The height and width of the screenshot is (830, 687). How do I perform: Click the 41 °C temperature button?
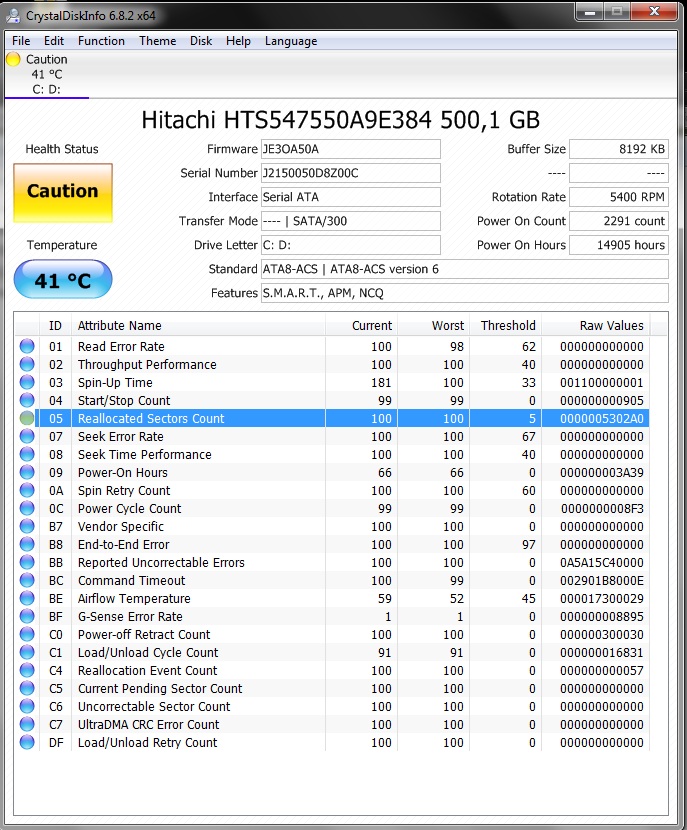[63, 279]
